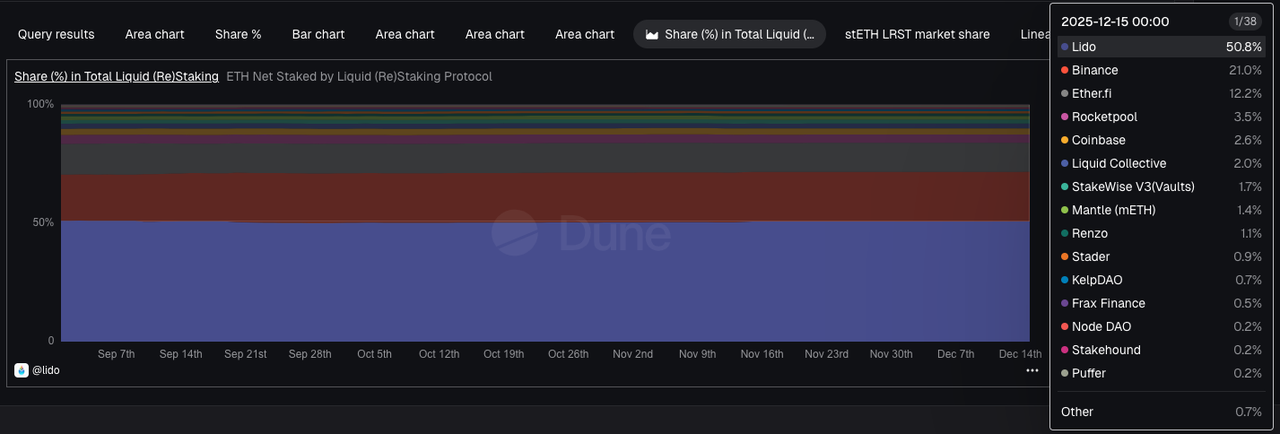1280x434 pixels.
Task: Click the 21.0% value for Binance
Action: [1245, 70]
